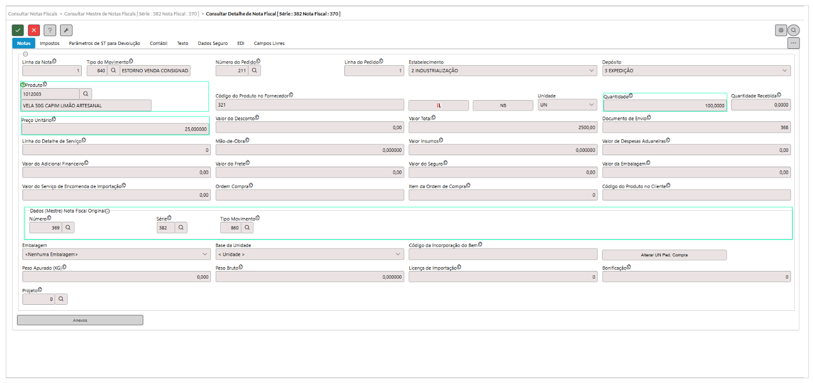This screenshot has width=813, height=383.
Task: Click the green eye icon beside Produto label
Action: (x=22, y=84)
